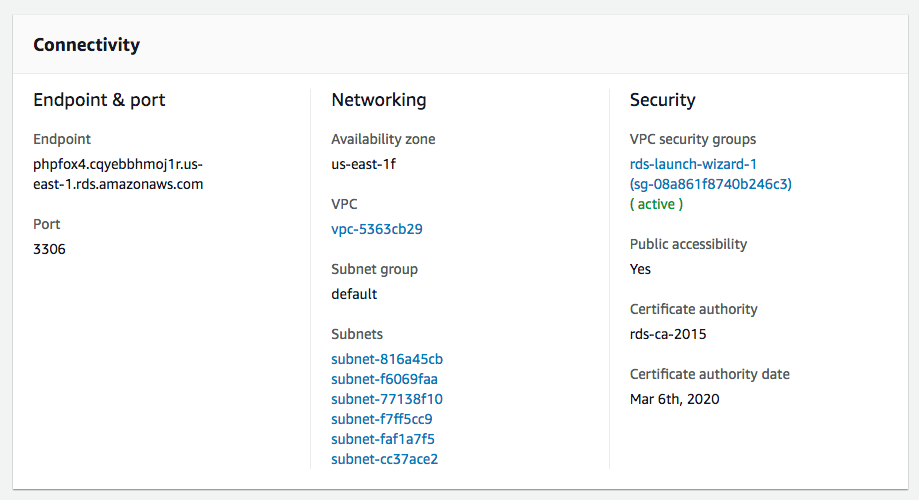Select the subnet-f6069faa link
The width and height of the screenshot is (919, 500).
coord(384,379)
